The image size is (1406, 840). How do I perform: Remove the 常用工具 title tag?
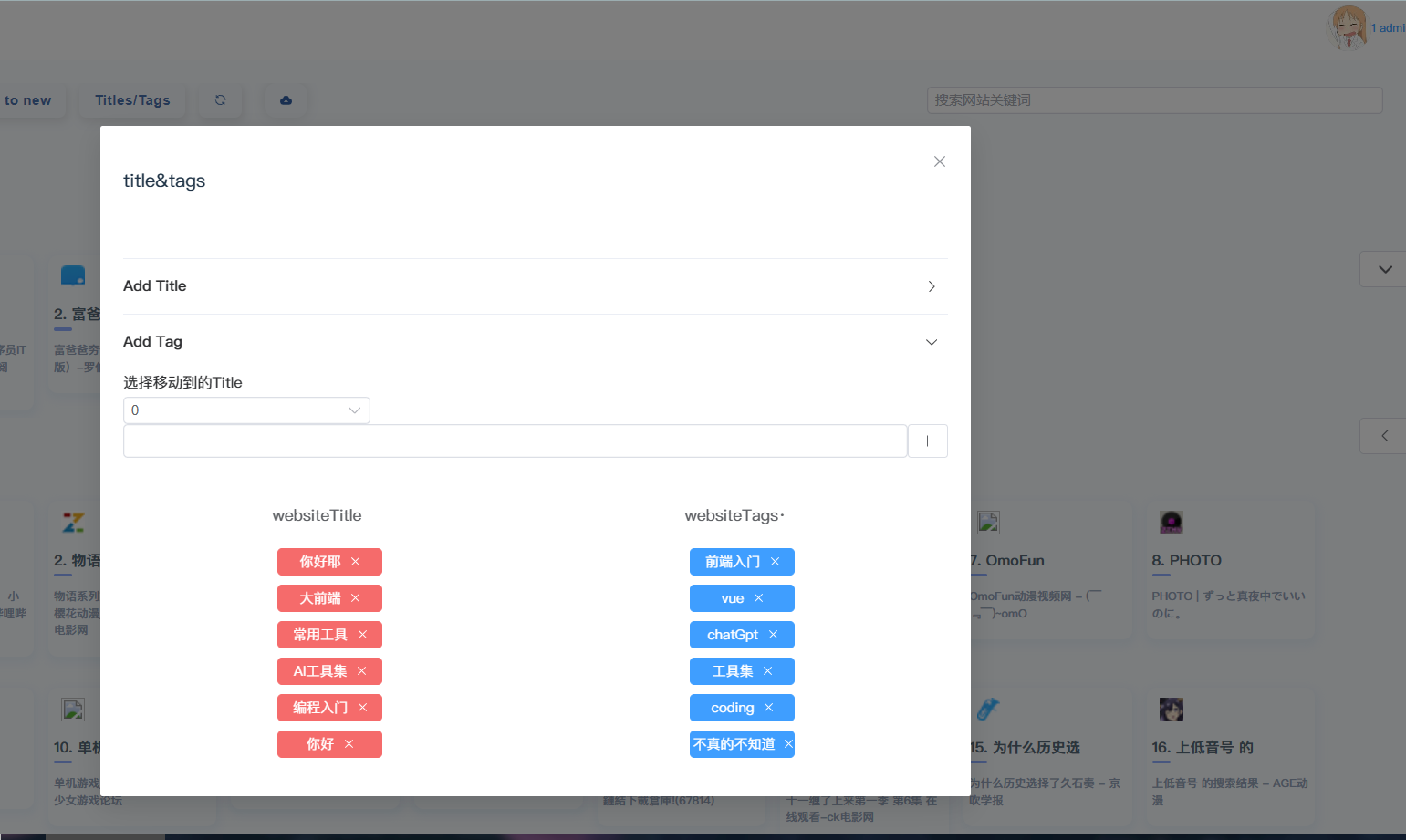pos(362,635)
